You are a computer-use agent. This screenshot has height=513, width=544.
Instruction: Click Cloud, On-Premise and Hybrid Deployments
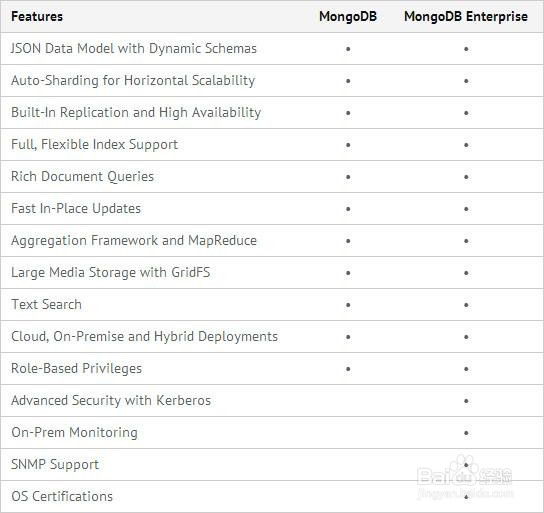click(x=144, y=336)
